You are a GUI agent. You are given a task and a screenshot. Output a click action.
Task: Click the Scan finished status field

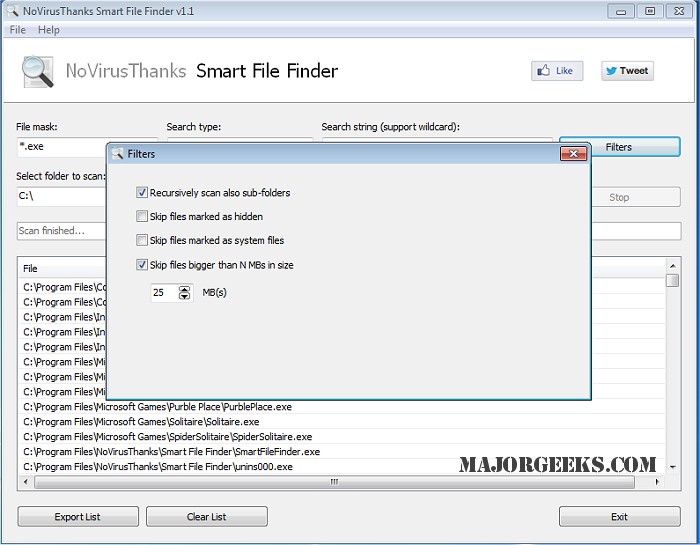point(62,231)
